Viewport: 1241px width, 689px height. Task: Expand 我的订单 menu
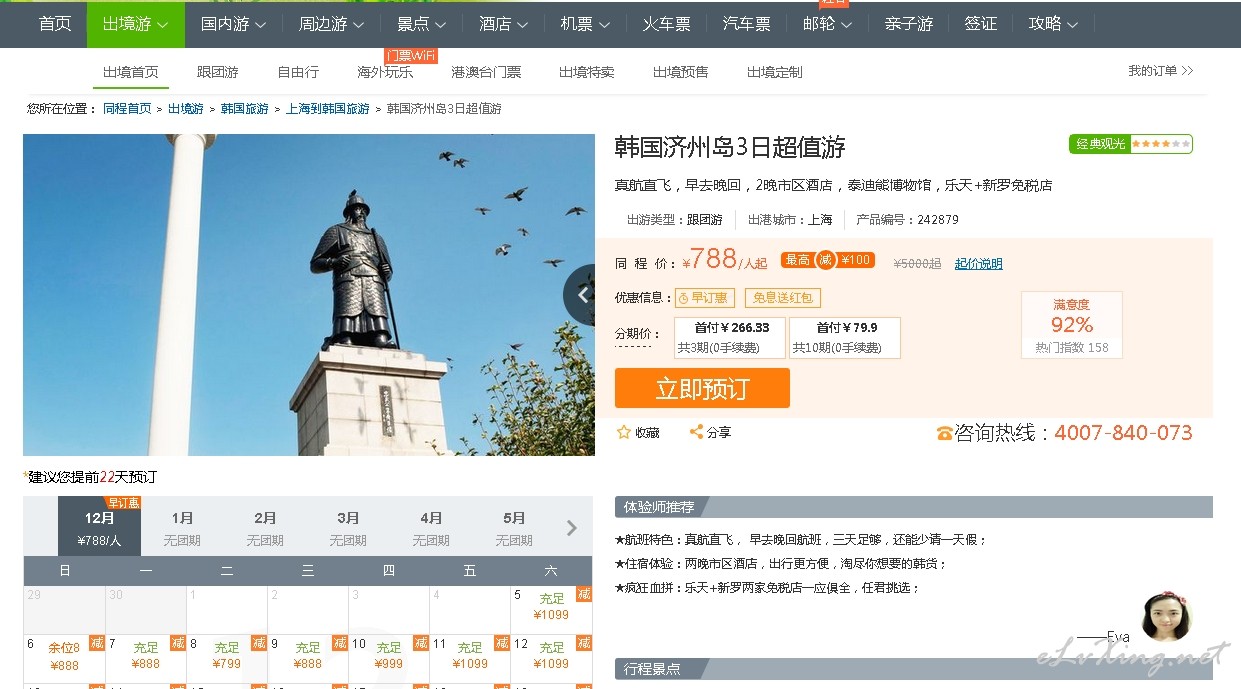pos(1161,71)
